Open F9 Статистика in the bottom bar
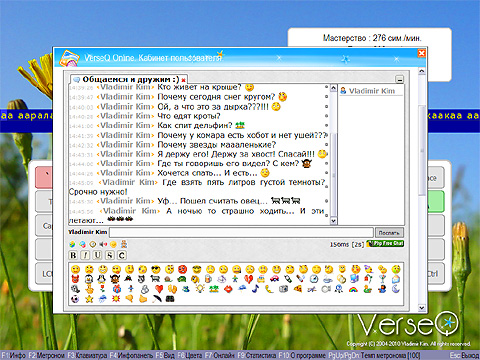480x360 pixels. (x=257, y=355)
